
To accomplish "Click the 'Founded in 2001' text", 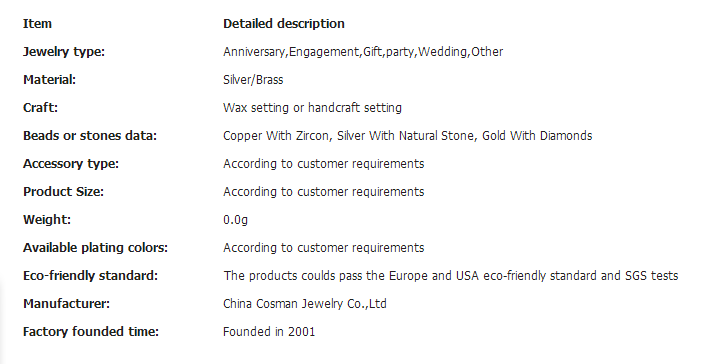I will click(269, 332).
